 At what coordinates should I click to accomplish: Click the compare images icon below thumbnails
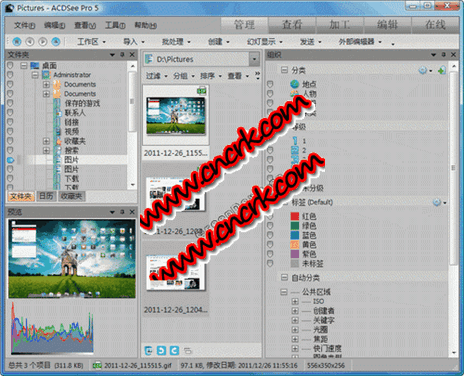(188, 351)
